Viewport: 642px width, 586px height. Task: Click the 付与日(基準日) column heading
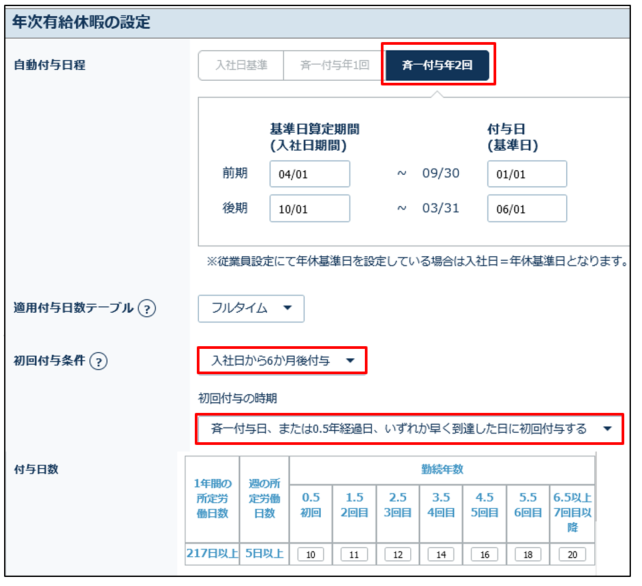pyautogui.click(x=513, y=137)
